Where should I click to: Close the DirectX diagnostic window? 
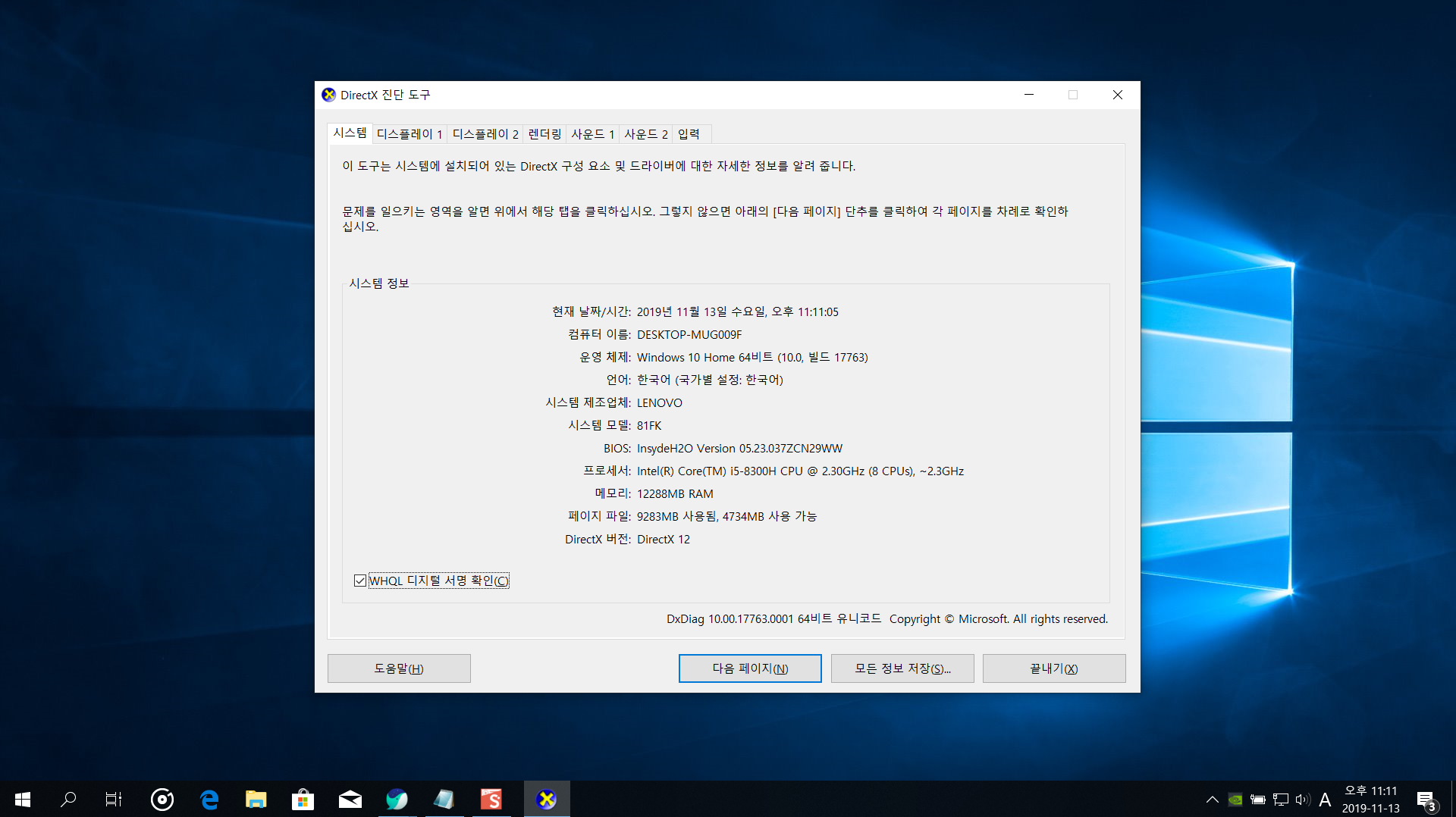click(1118, 95)
